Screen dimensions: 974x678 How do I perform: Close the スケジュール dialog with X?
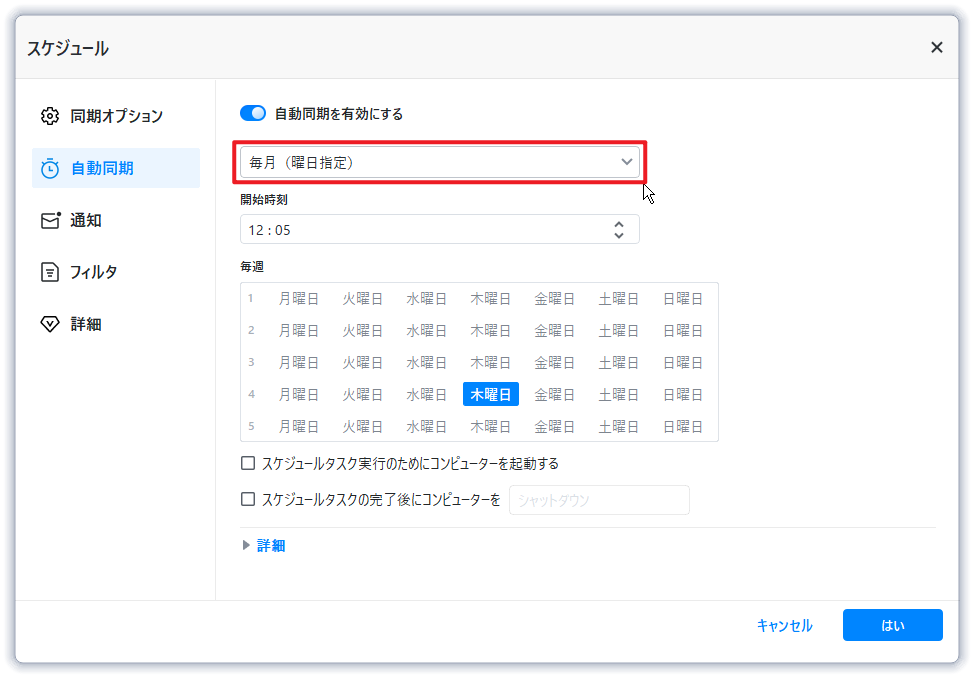point(937,47)
